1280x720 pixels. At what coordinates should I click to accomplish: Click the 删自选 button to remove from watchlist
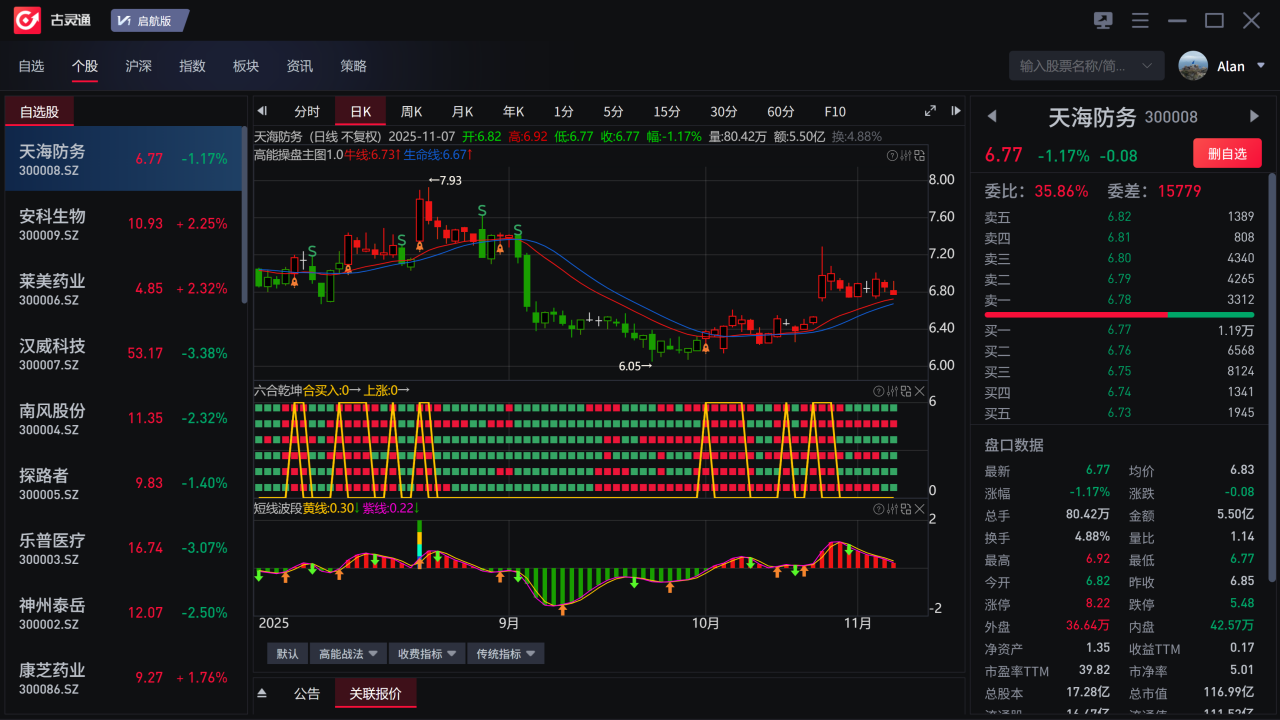1227,153
